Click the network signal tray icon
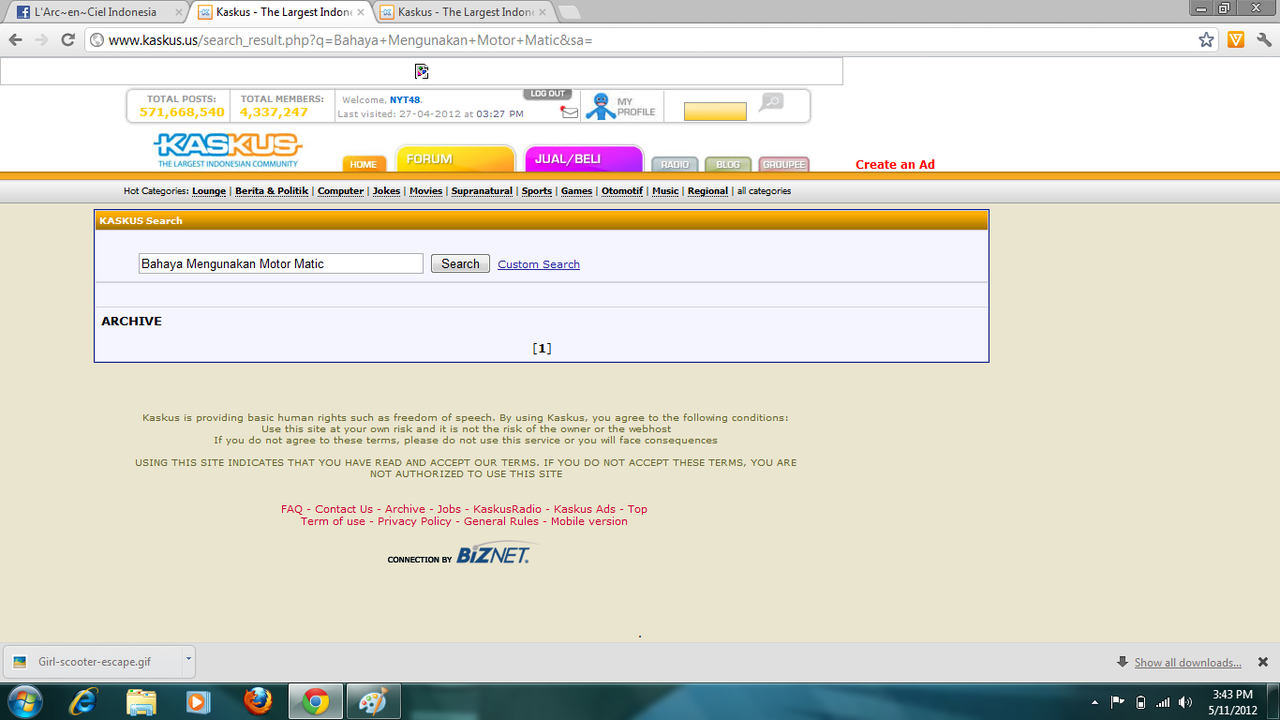1280x720 pixels. coord(1163,702)
